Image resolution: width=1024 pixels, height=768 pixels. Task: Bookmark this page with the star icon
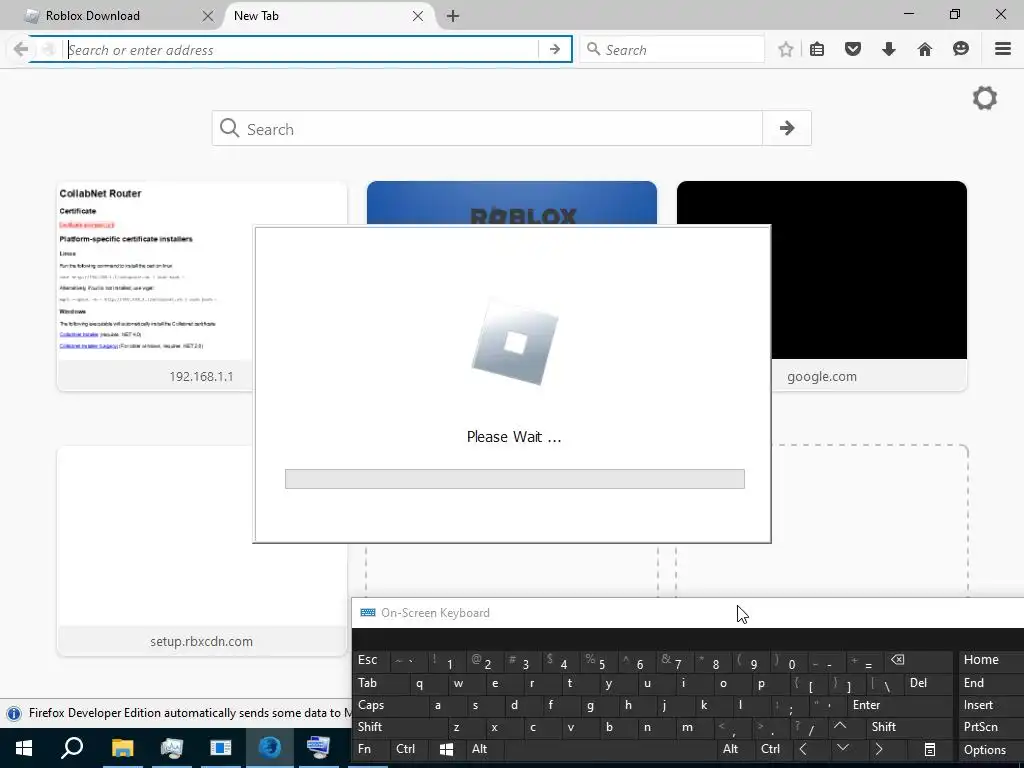tap(786, 50)
